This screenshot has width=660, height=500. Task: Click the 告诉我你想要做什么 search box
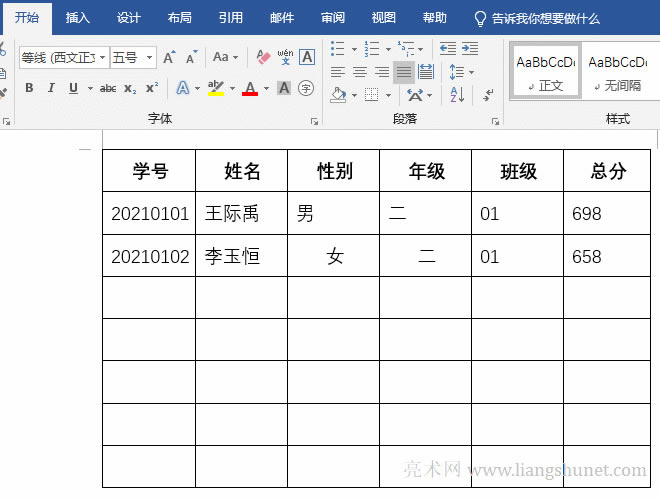coord(537,19)
